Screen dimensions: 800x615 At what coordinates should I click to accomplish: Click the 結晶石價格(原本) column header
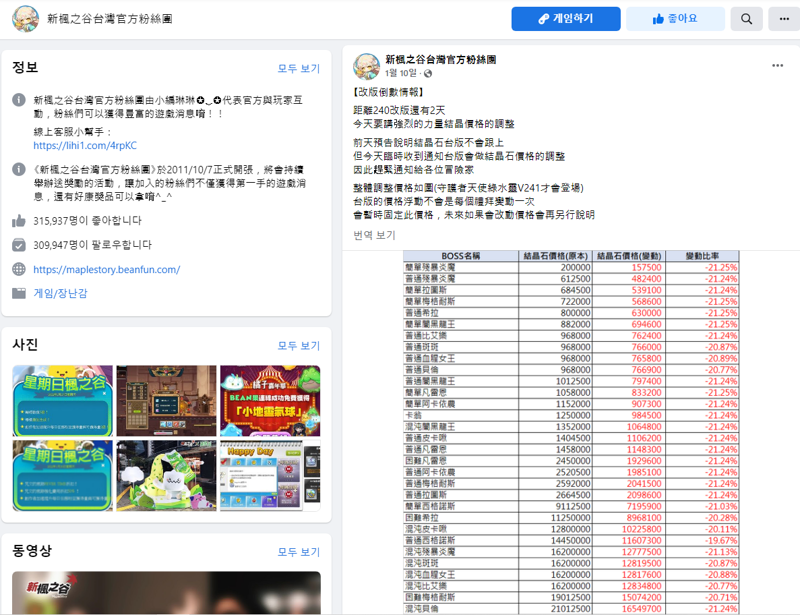tap(556, 256)
